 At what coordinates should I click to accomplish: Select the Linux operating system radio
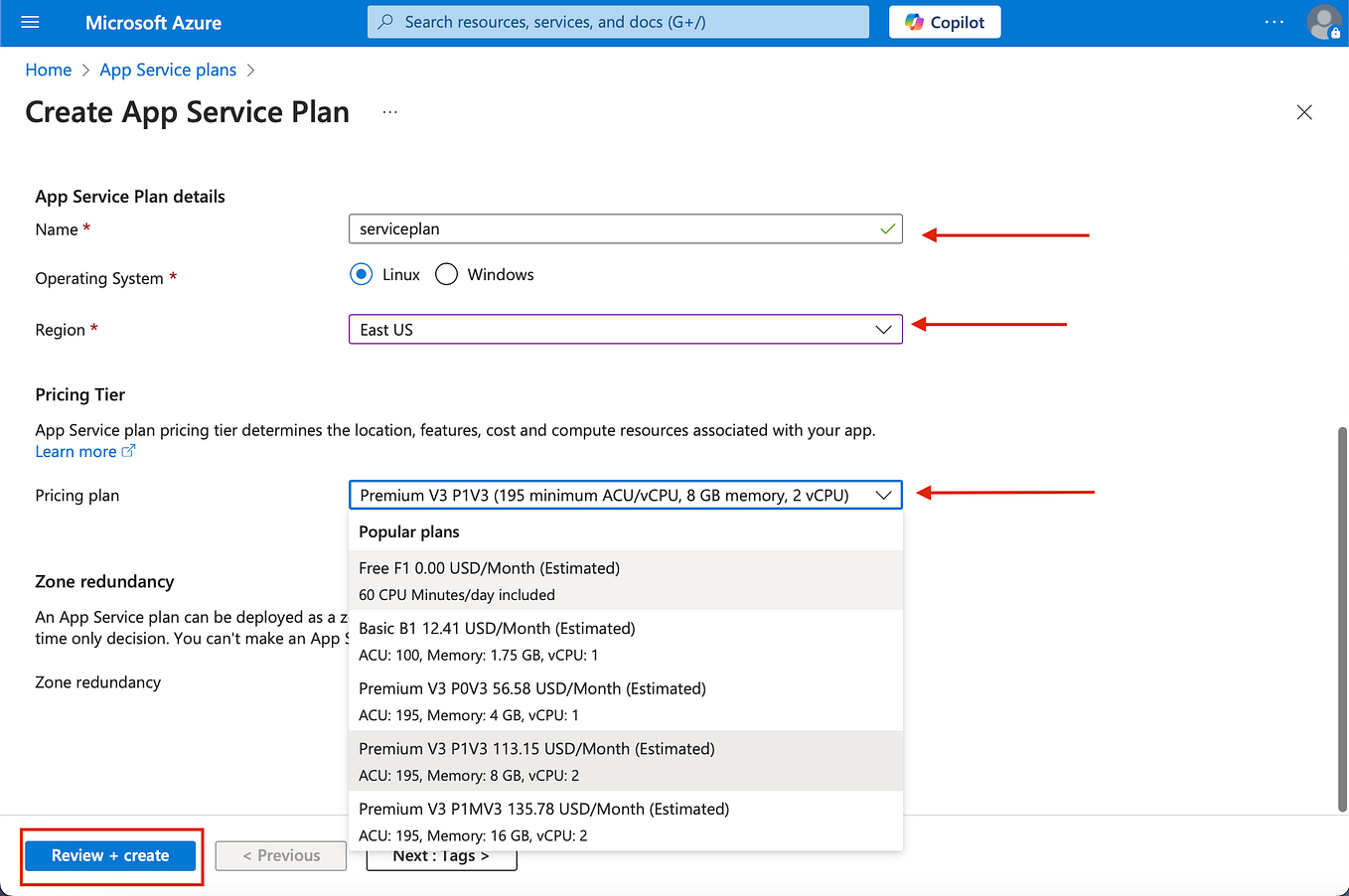click(x=361, y=273)
